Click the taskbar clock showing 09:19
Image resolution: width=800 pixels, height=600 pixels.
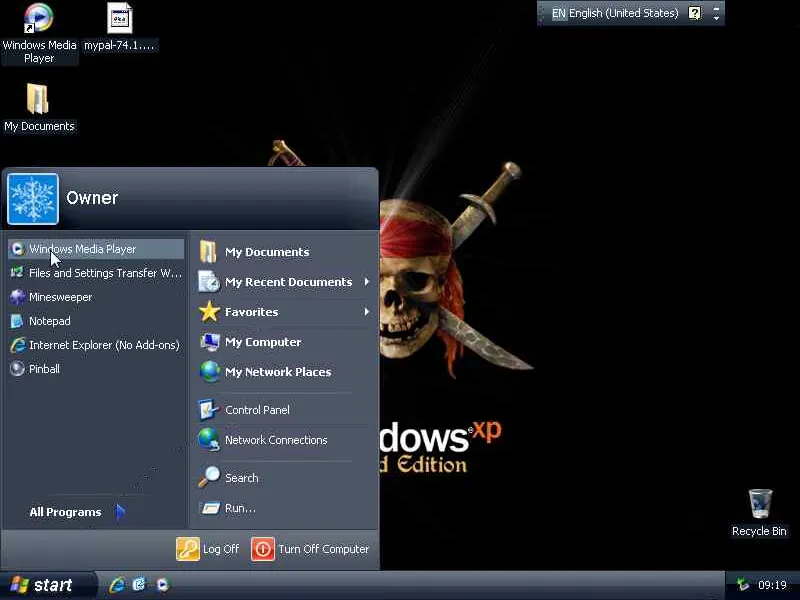tap(772, 585)
